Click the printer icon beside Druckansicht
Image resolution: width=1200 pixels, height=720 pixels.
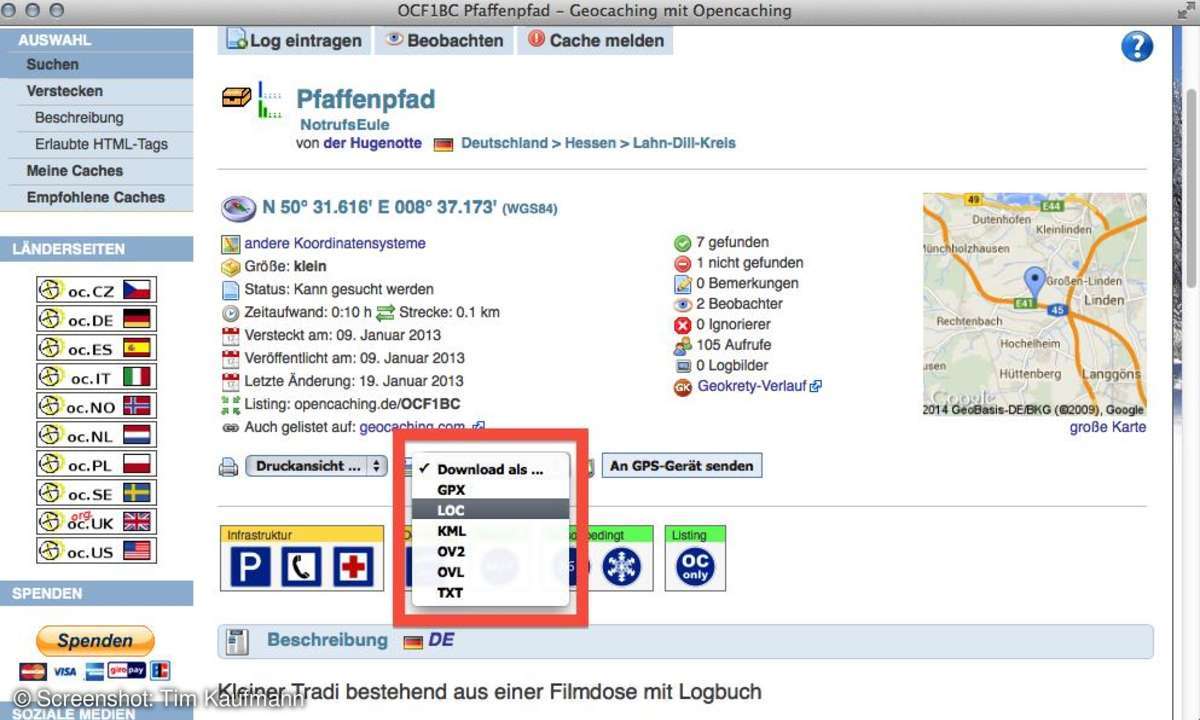229,466
